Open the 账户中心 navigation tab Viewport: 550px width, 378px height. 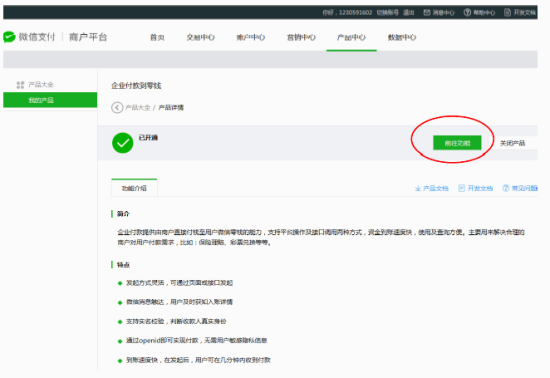[250, 37]
